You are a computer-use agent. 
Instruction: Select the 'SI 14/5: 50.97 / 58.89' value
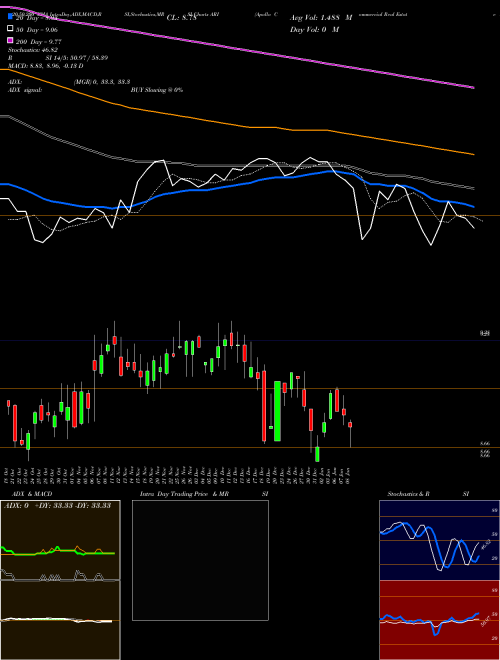click(x=77, y=58)
